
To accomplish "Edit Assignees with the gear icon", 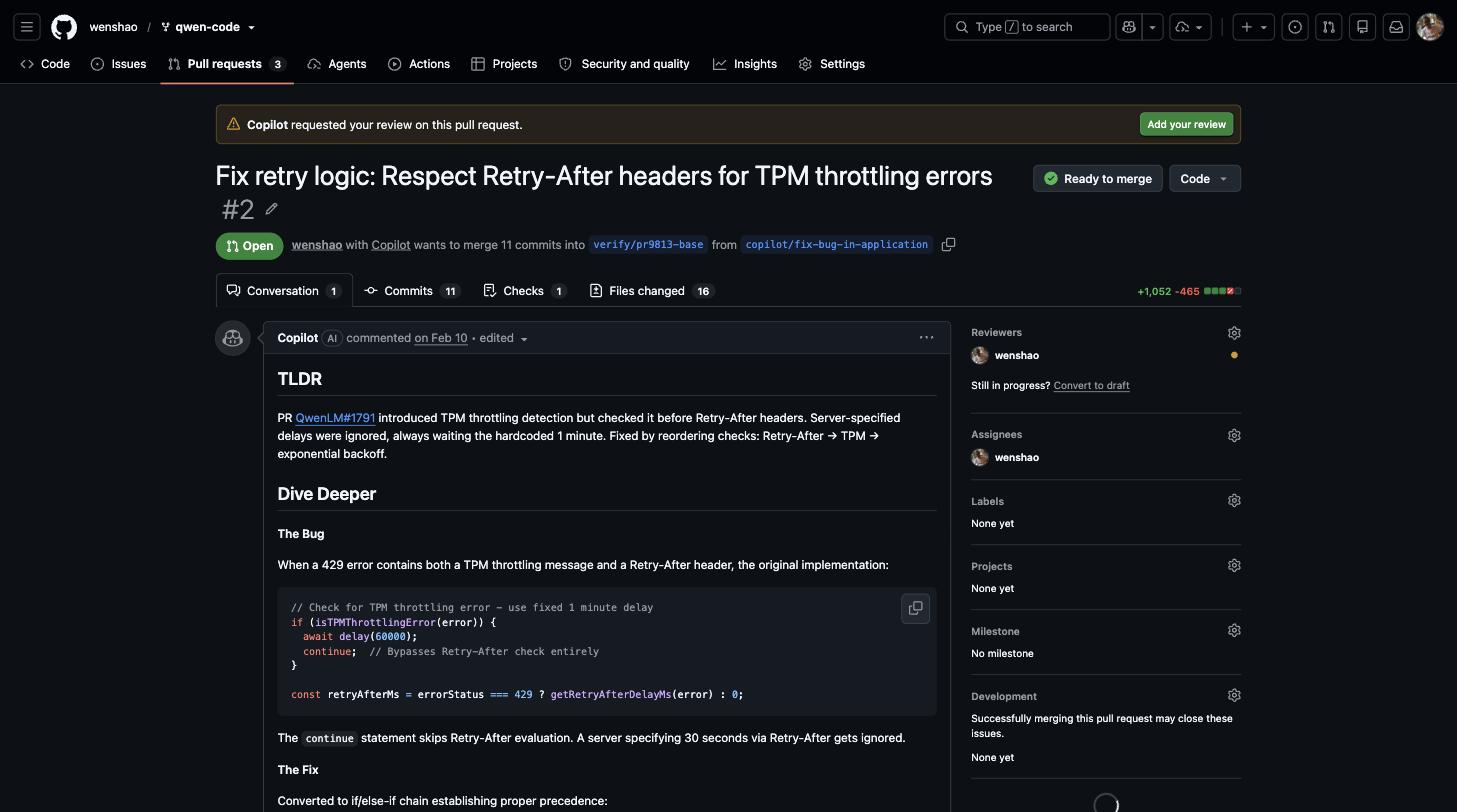I will pyautogui.click(x=1234, y=435).
